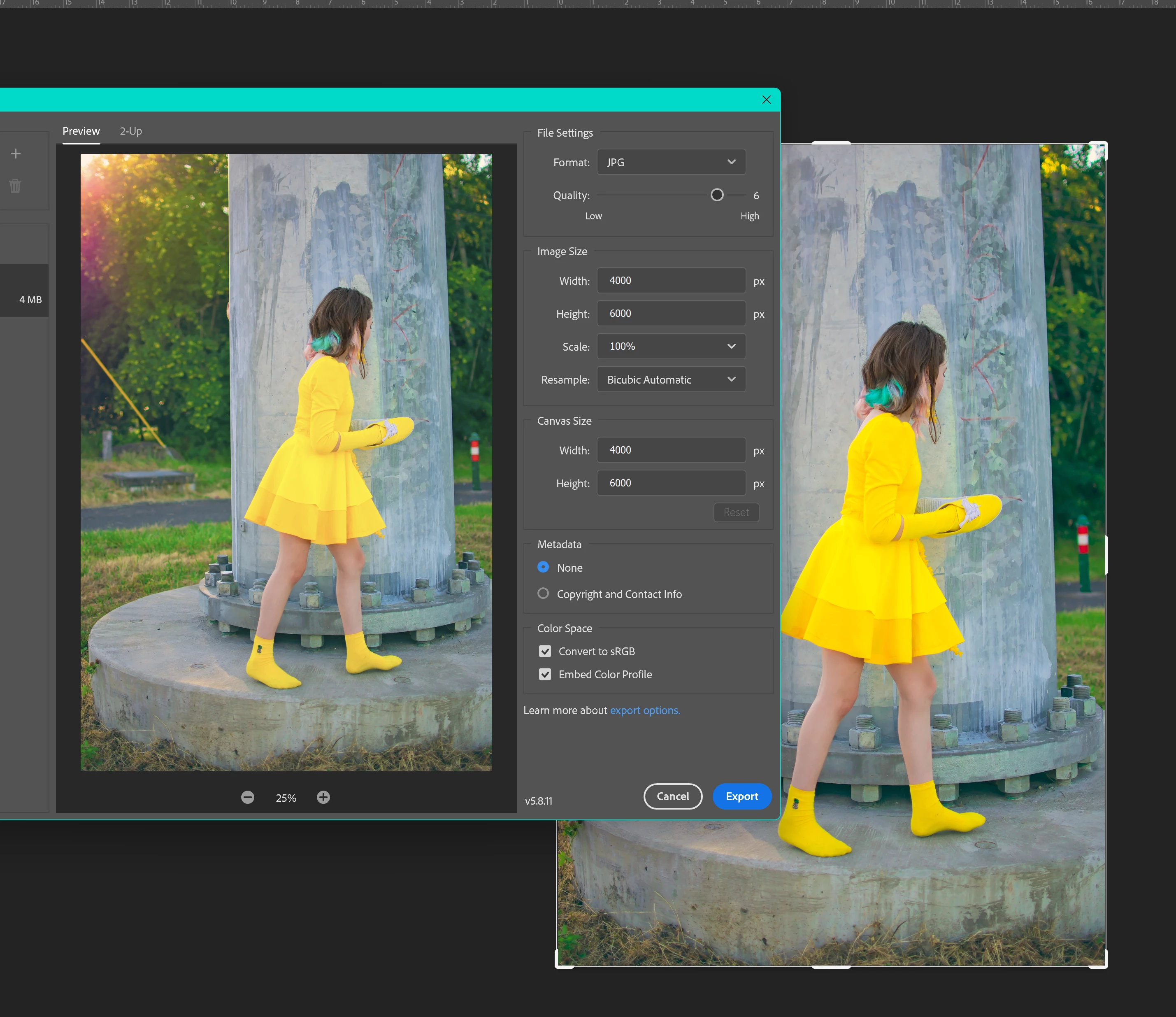Toggle Embed Color Profile checkbox
The height and width of the screenshot is (1017, 1176).
545,674
